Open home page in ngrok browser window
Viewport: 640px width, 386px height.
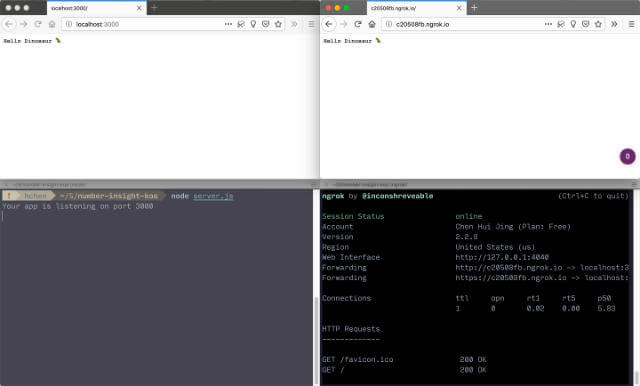click(x=372, y=24)
